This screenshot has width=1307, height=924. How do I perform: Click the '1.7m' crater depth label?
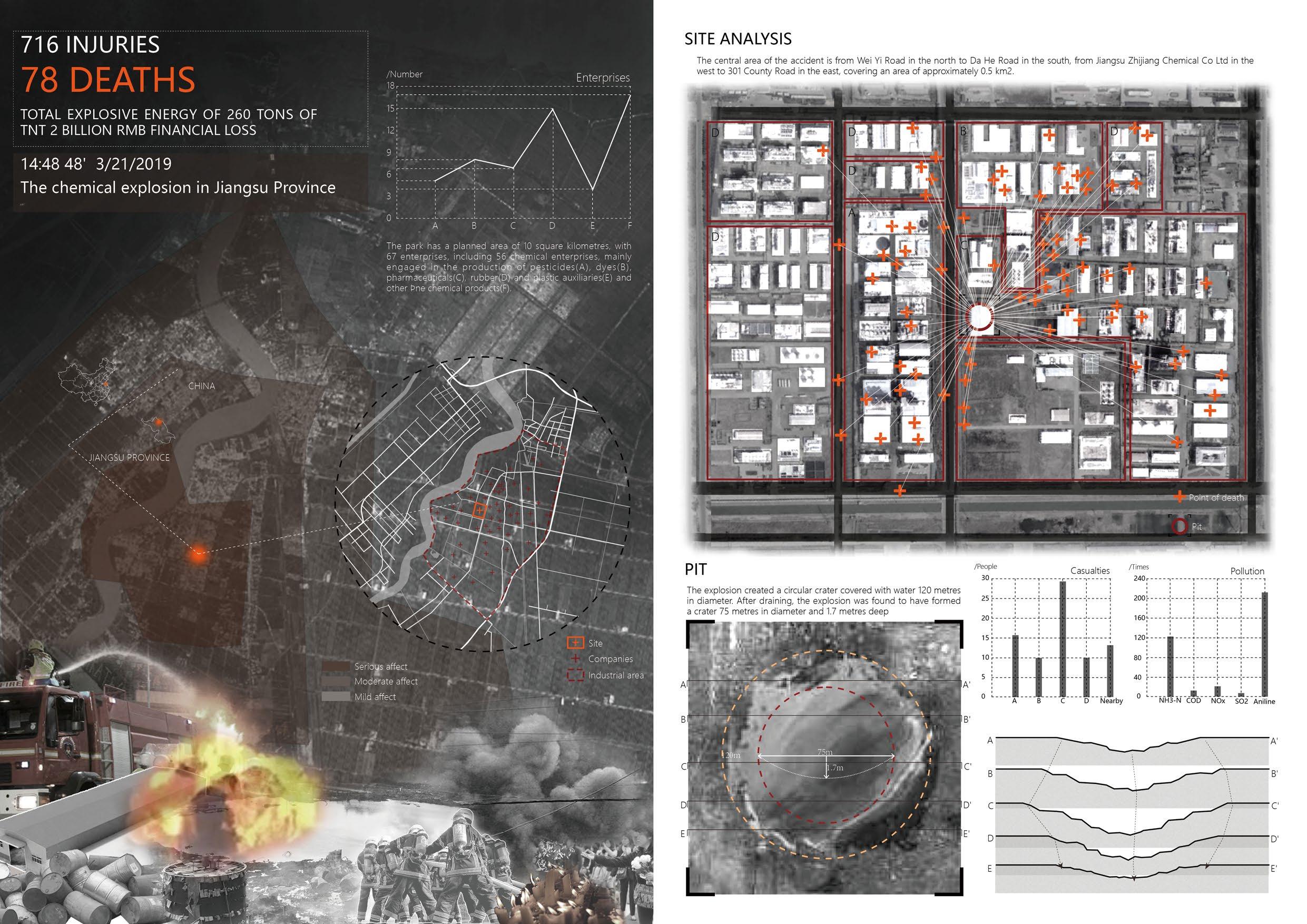835,768
